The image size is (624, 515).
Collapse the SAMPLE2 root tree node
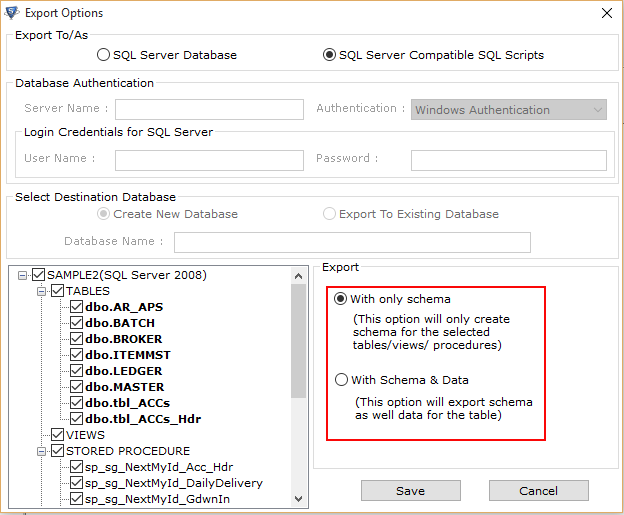(23, 275)
